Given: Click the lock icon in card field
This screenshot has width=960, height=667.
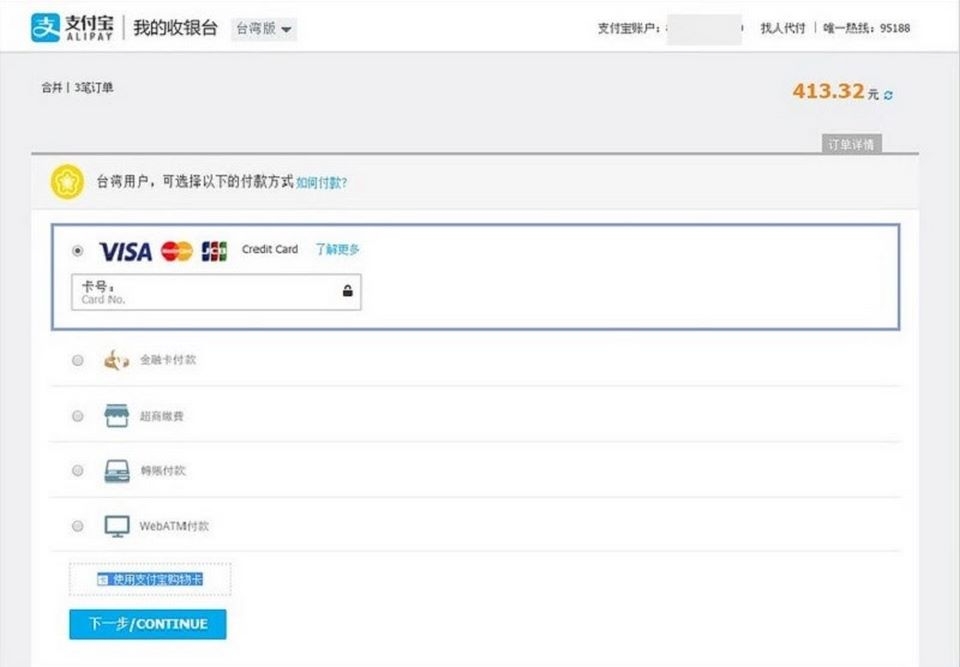Looking at the screenshot, I should [x=348, y=290].
